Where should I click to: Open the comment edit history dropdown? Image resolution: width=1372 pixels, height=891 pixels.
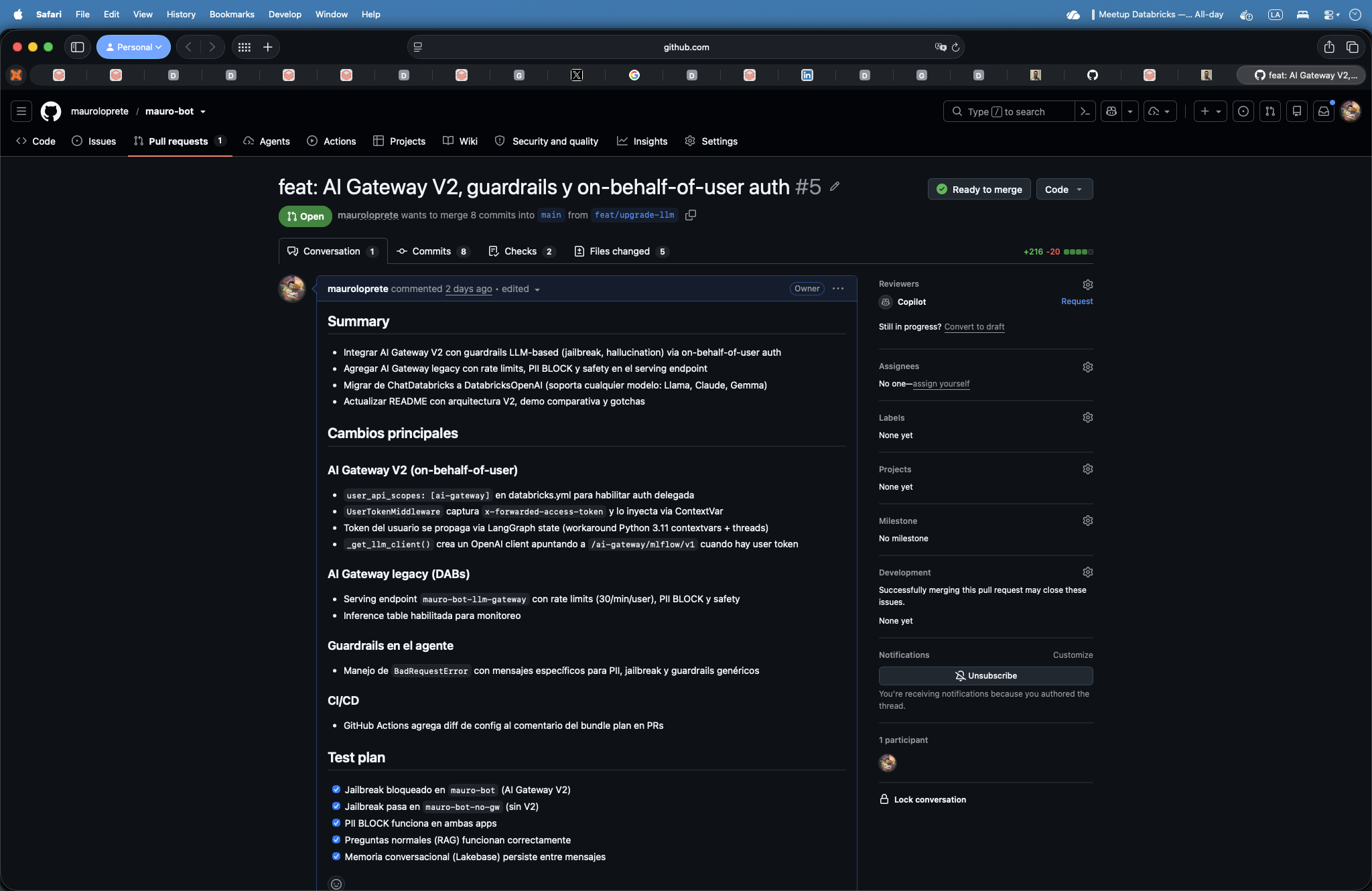tap(521, 289)
